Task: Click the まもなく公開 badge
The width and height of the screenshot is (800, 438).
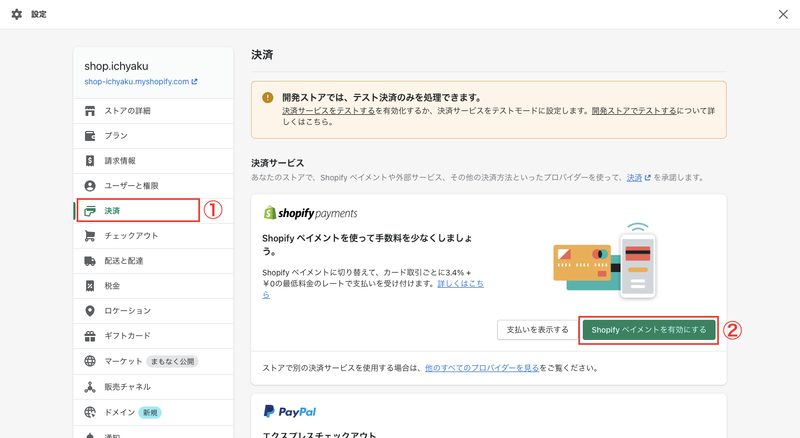Action: pos(172,361)
